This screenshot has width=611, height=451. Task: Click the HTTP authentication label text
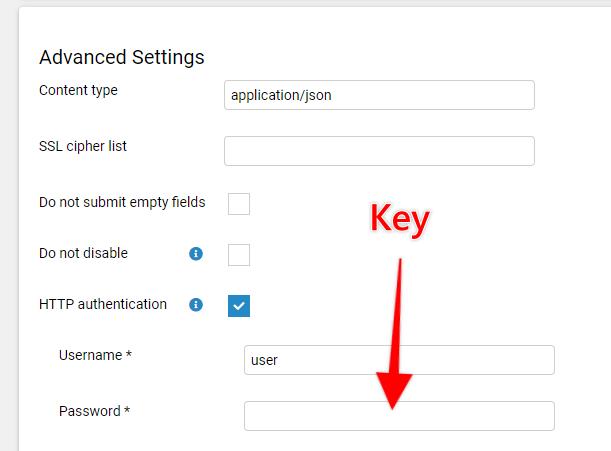[x=103, y=304]
